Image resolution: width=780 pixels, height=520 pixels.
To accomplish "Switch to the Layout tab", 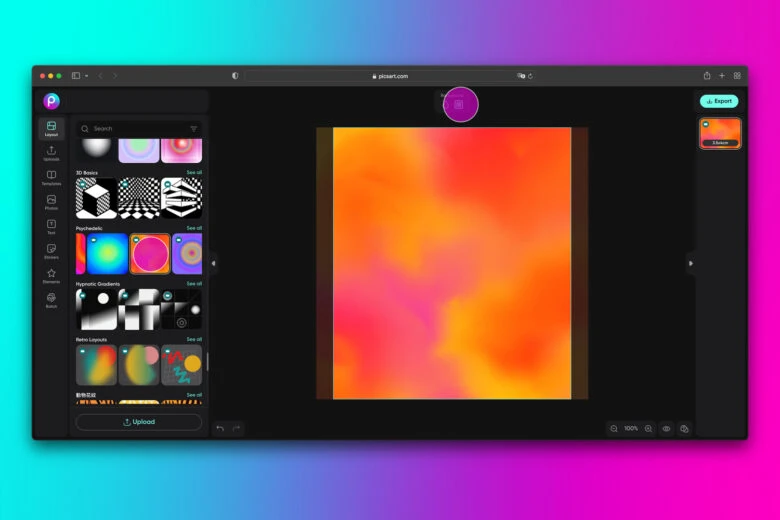I will tap(51, 128).
